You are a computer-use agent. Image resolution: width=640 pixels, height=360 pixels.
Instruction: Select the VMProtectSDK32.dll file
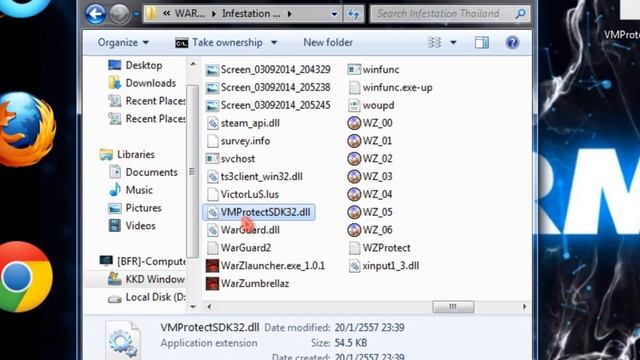click(x=259, y=212)
